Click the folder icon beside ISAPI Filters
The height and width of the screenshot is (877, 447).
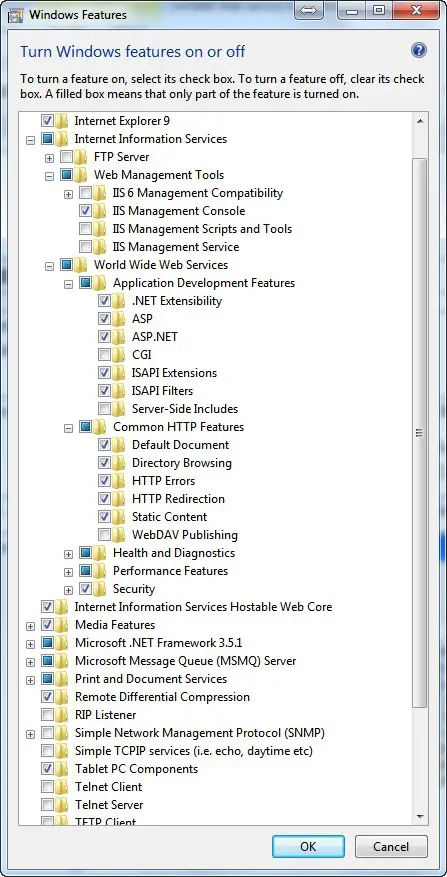(x=119, y=390)
